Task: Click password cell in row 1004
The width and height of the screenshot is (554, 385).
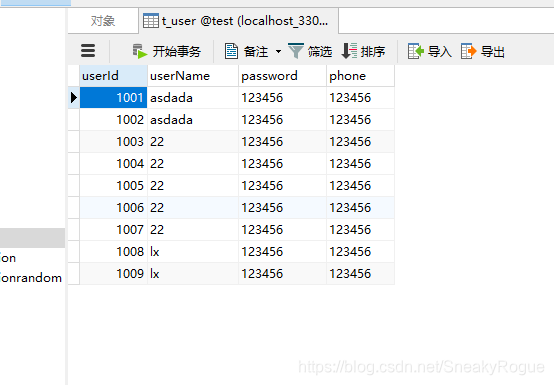Action: (x=282, y=164)
